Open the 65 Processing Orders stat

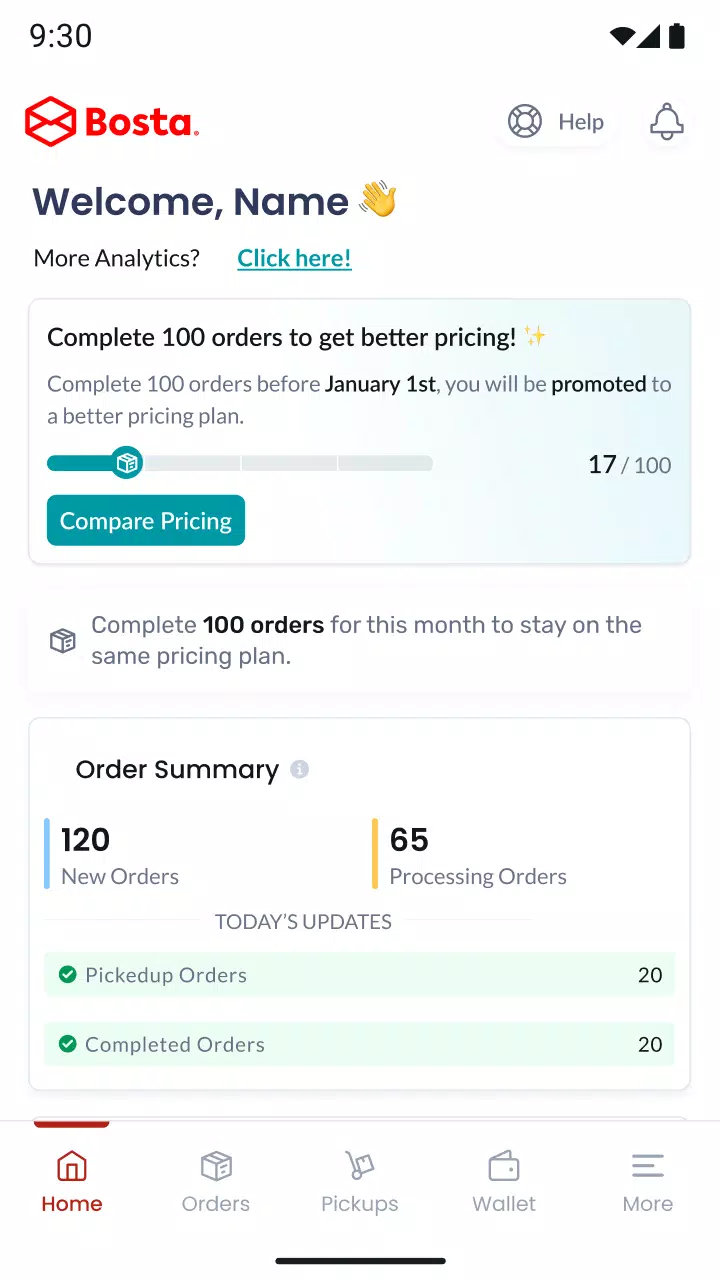coord(470,854)
